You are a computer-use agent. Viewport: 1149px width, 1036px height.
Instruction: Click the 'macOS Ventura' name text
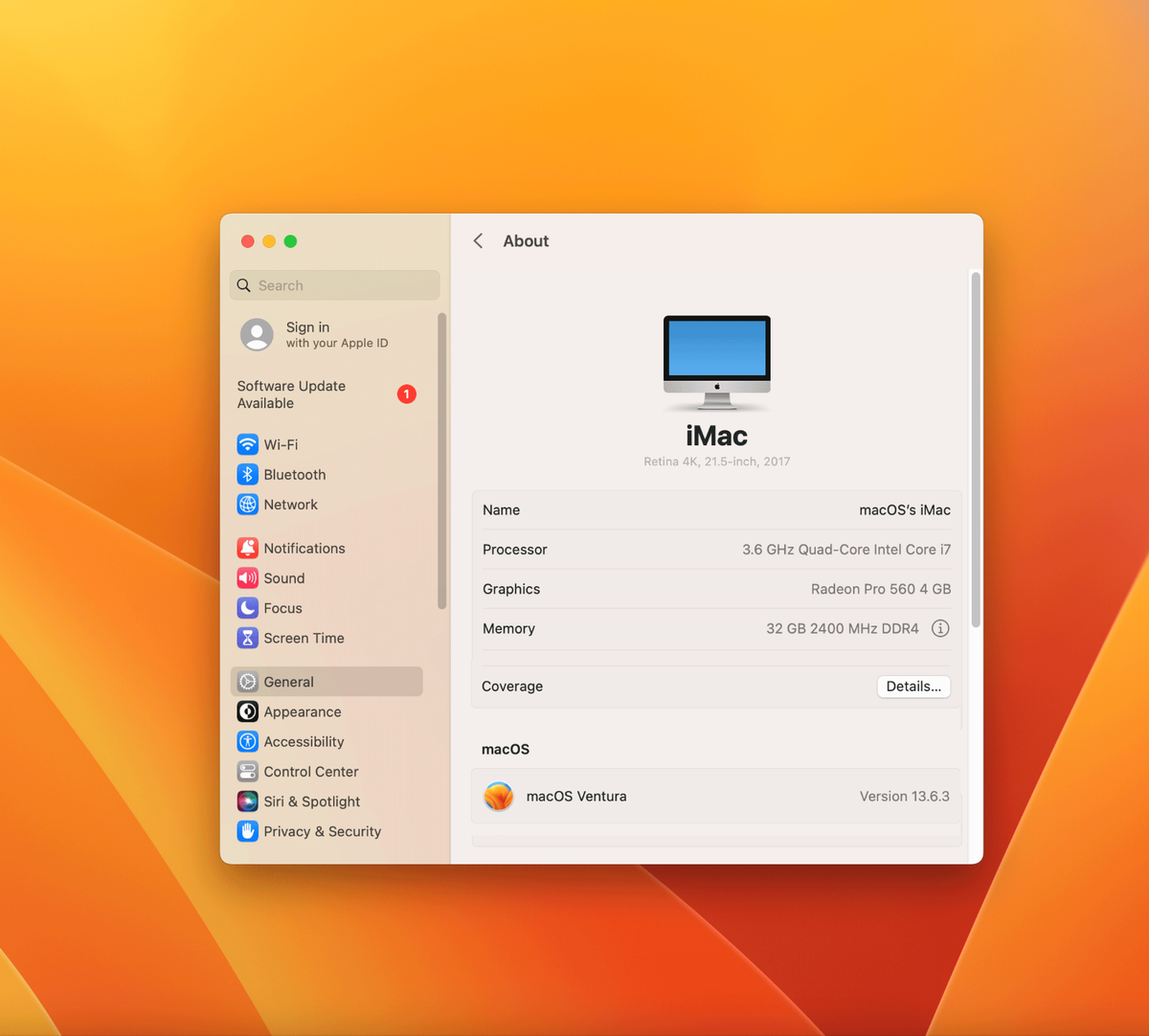click(x=576, y=797)
